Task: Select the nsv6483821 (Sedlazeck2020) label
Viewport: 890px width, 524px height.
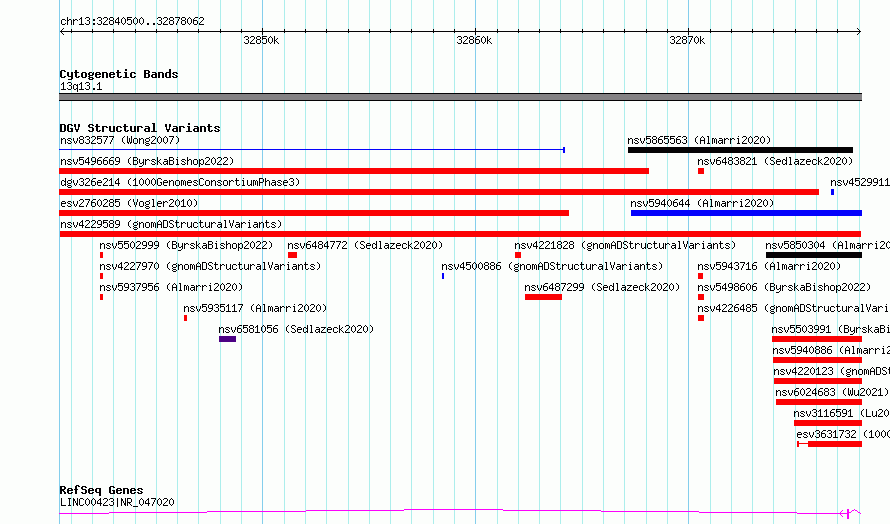Action: [x=775, y=161]
